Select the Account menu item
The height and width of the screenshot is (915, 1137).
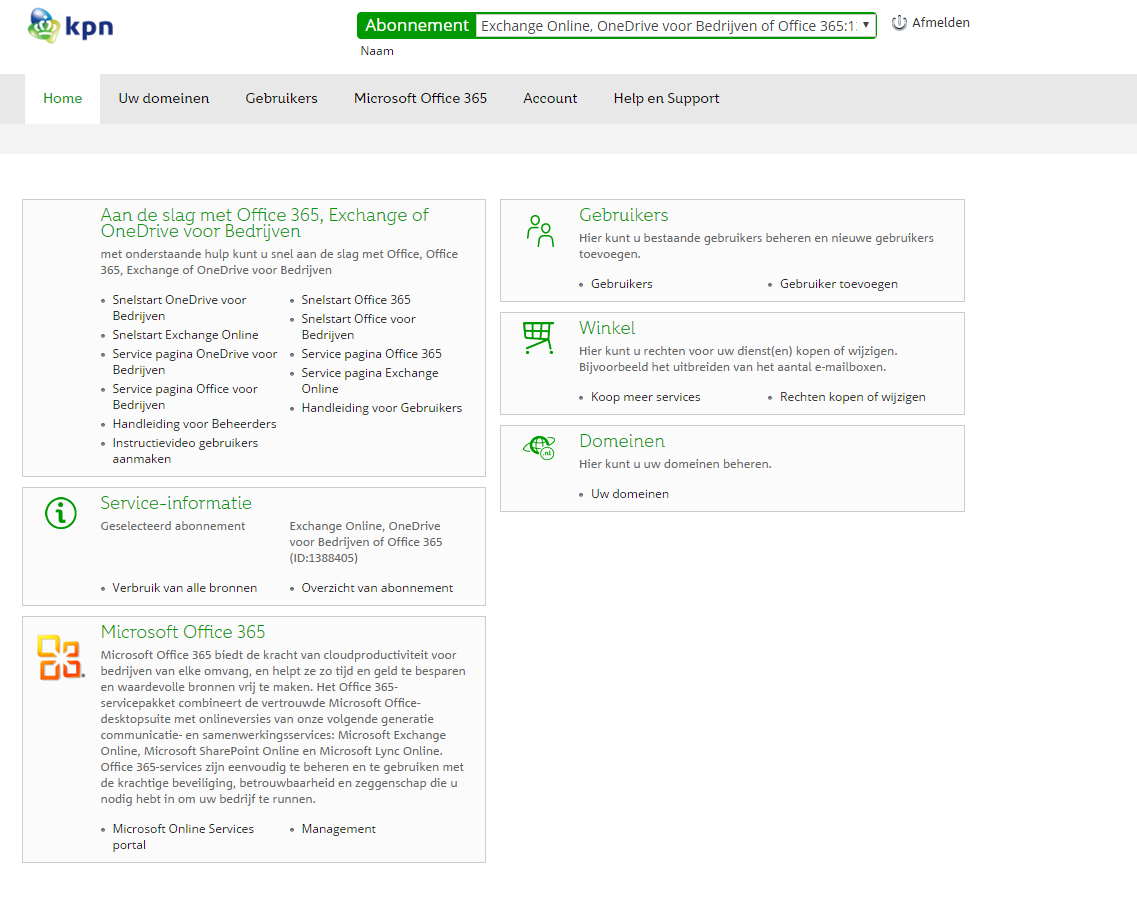pyautogui.click(x=549, y=98)
